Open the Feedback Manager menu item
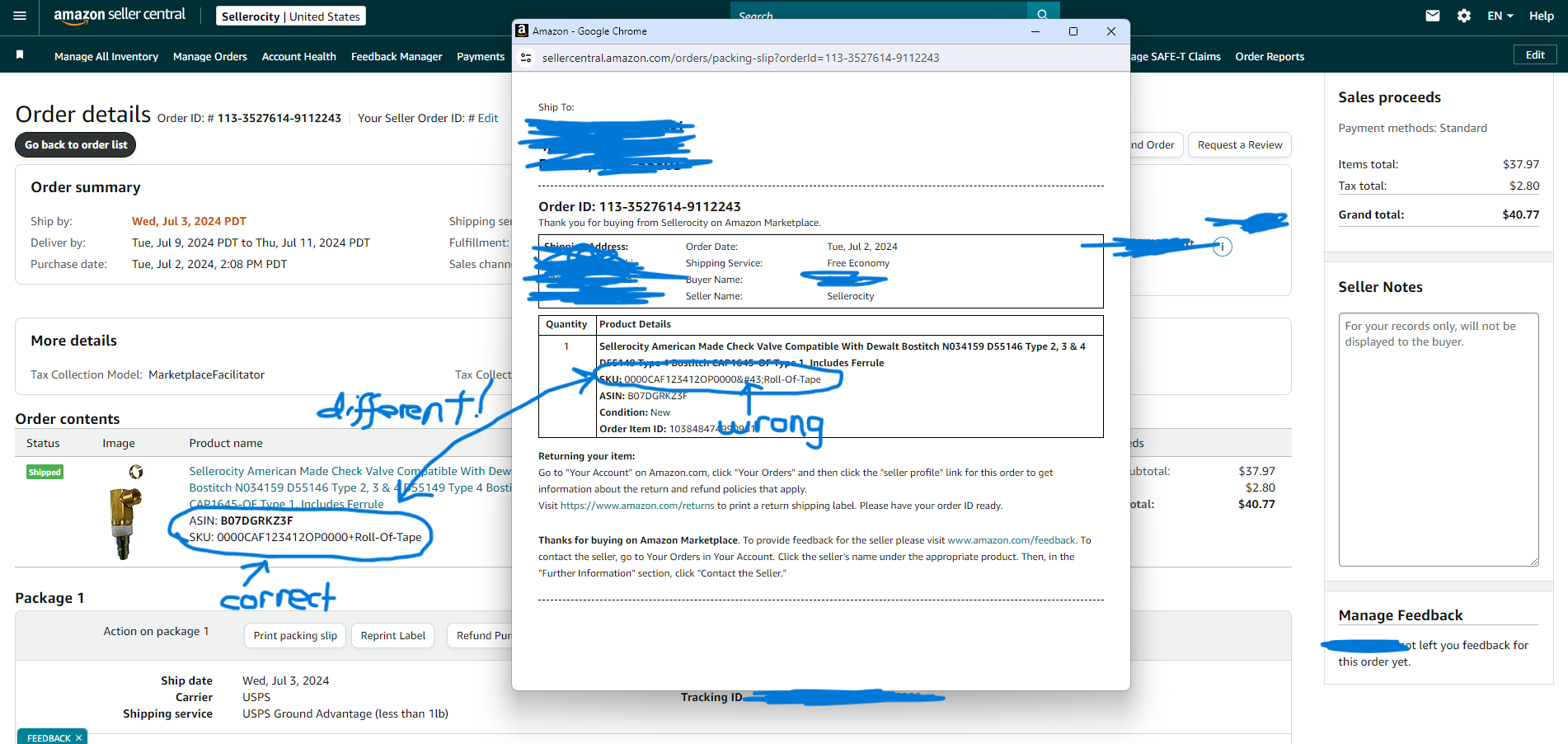The width and height of the screenshot is (1568, 744). [x=397, y=56]
